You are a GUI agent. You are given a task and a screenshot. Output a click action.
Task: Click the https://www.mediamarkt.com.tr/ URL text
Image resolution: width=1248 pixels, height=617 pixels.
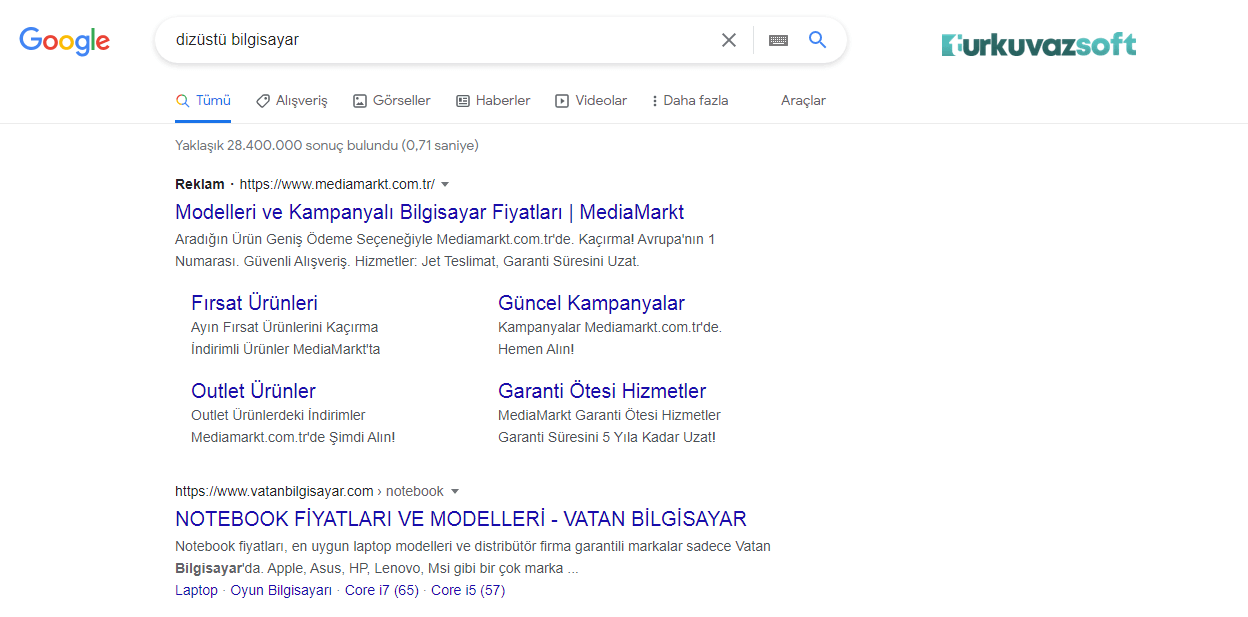click(337, 184)
